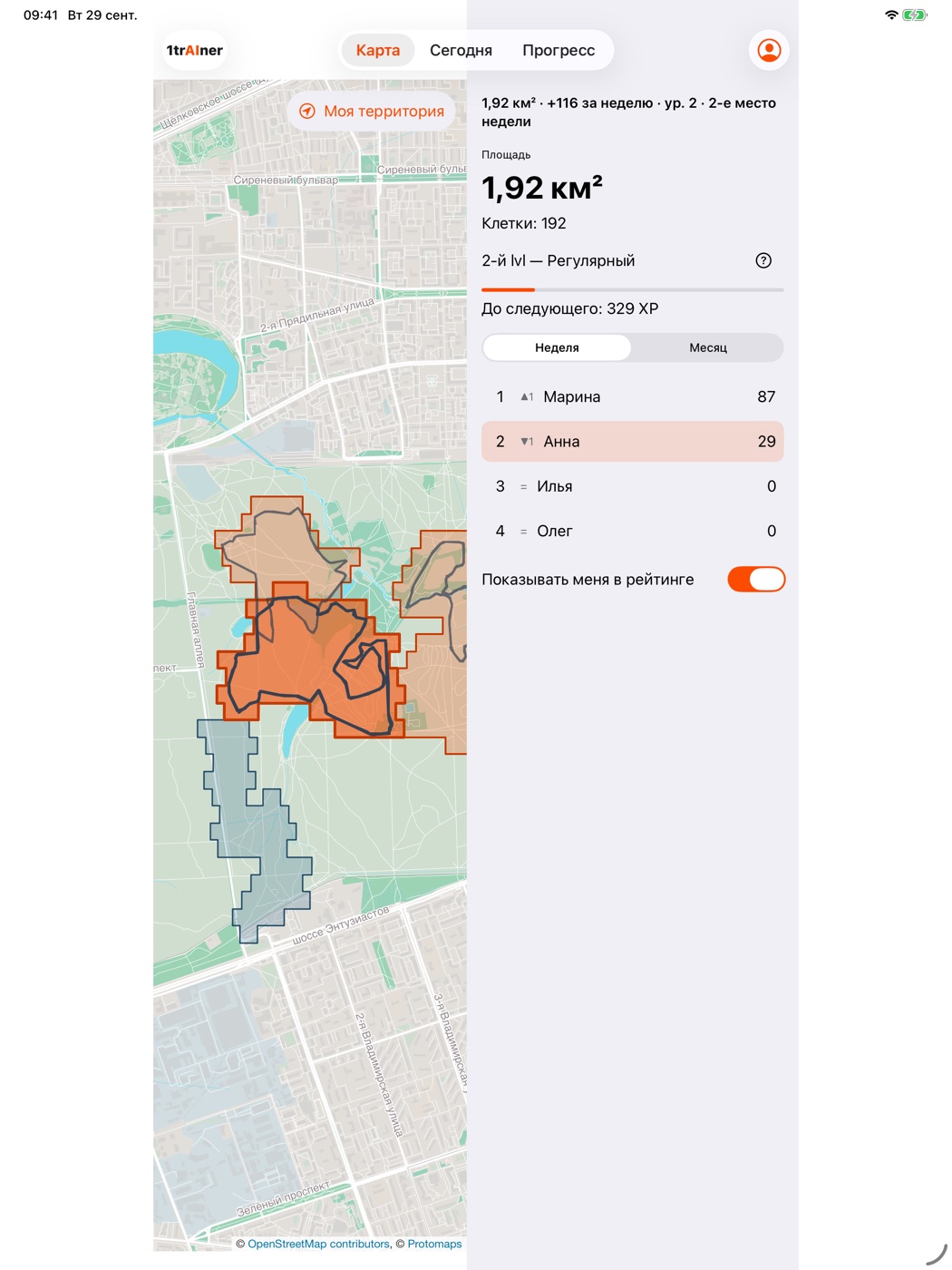Click the time 09:41 in status bar
The image size is (952, 1270).
point(41,15)
